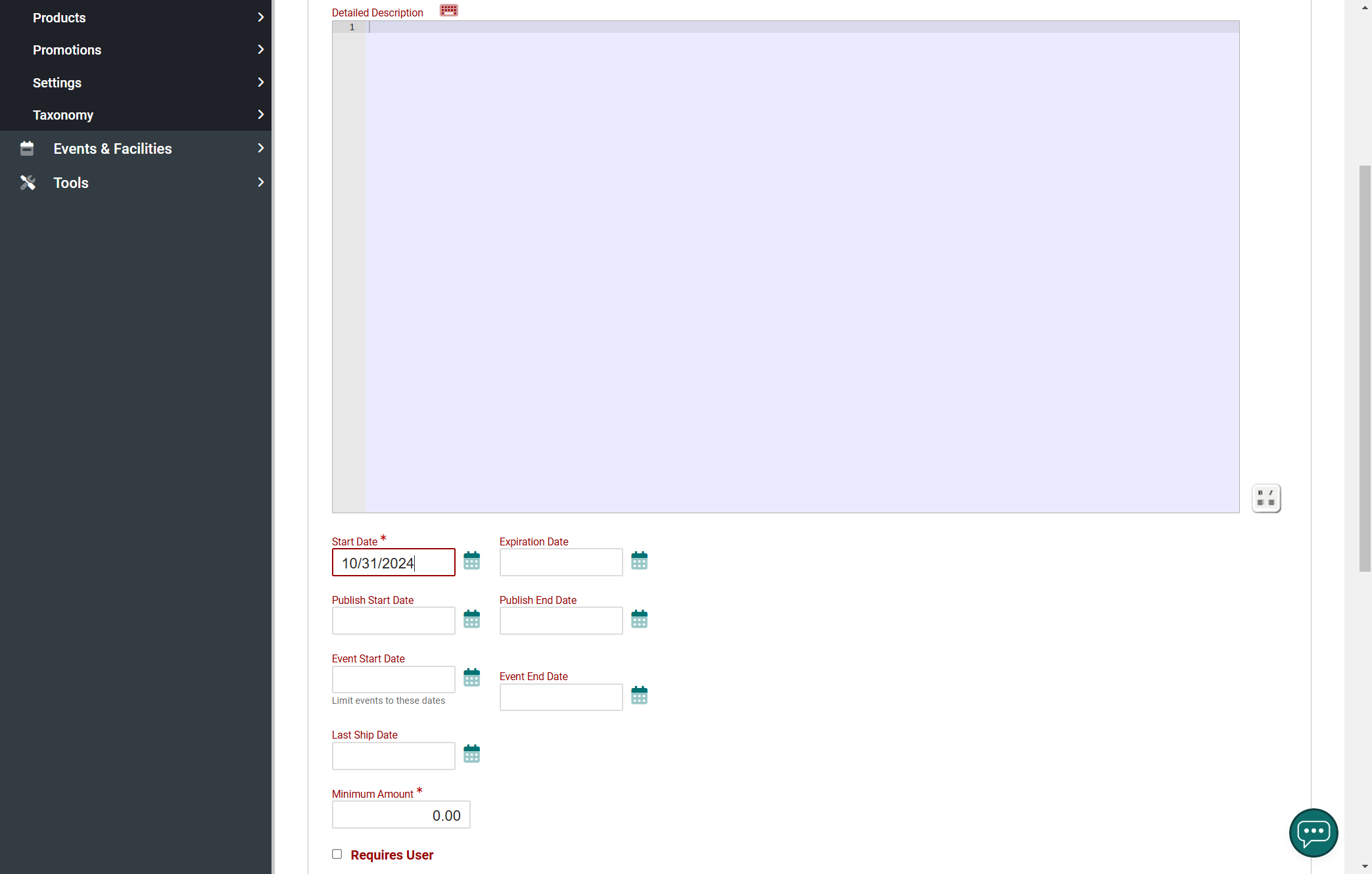Focus the Last Ship Date field
The height and width of the screenshot is (874, 1372).
tap(393, 756)
